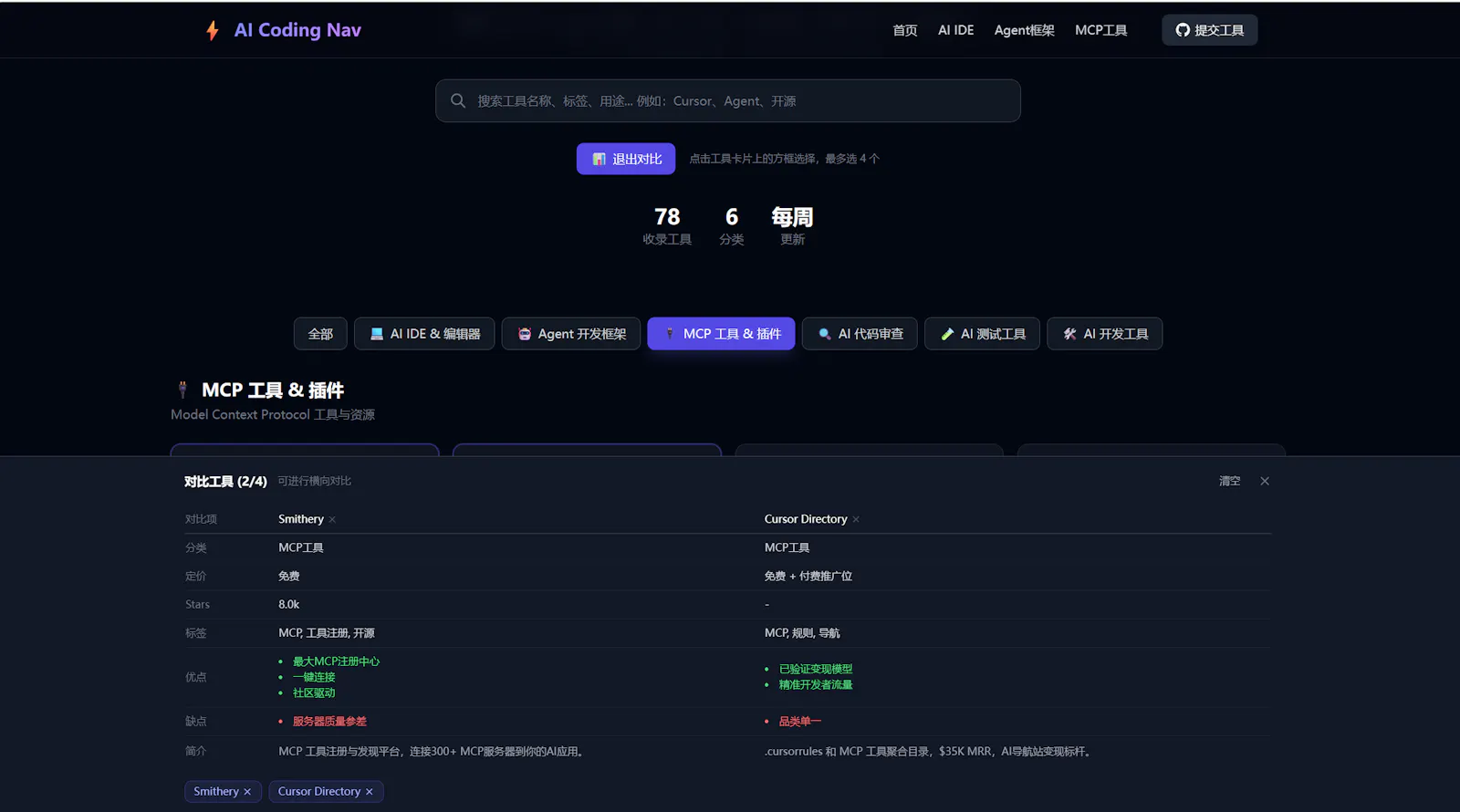The image size is (1460, 812).
Task: Go to 首页 in top navigation
Action: pyautogui.click(x=905, y=30)
